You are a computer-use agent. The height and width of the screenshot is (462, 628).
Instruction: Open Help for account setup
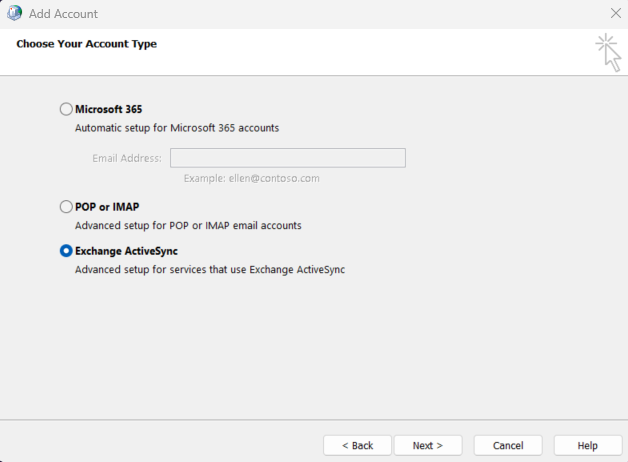[587, 445]
